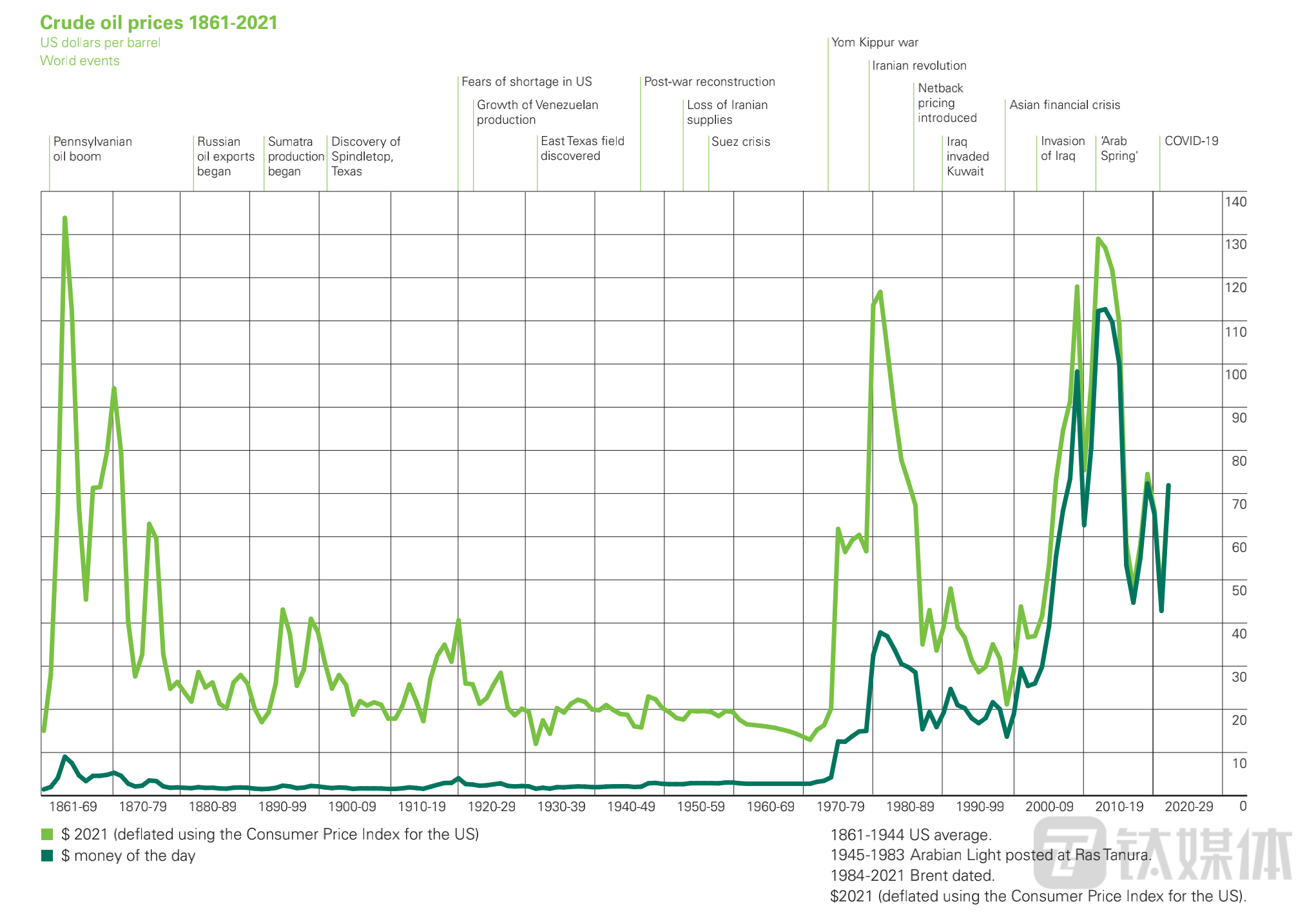The width and height of the screenshot is (1316, 913).
Task: Select the 'Iraq invaded Kuwait' label
Action: point(967,156)
